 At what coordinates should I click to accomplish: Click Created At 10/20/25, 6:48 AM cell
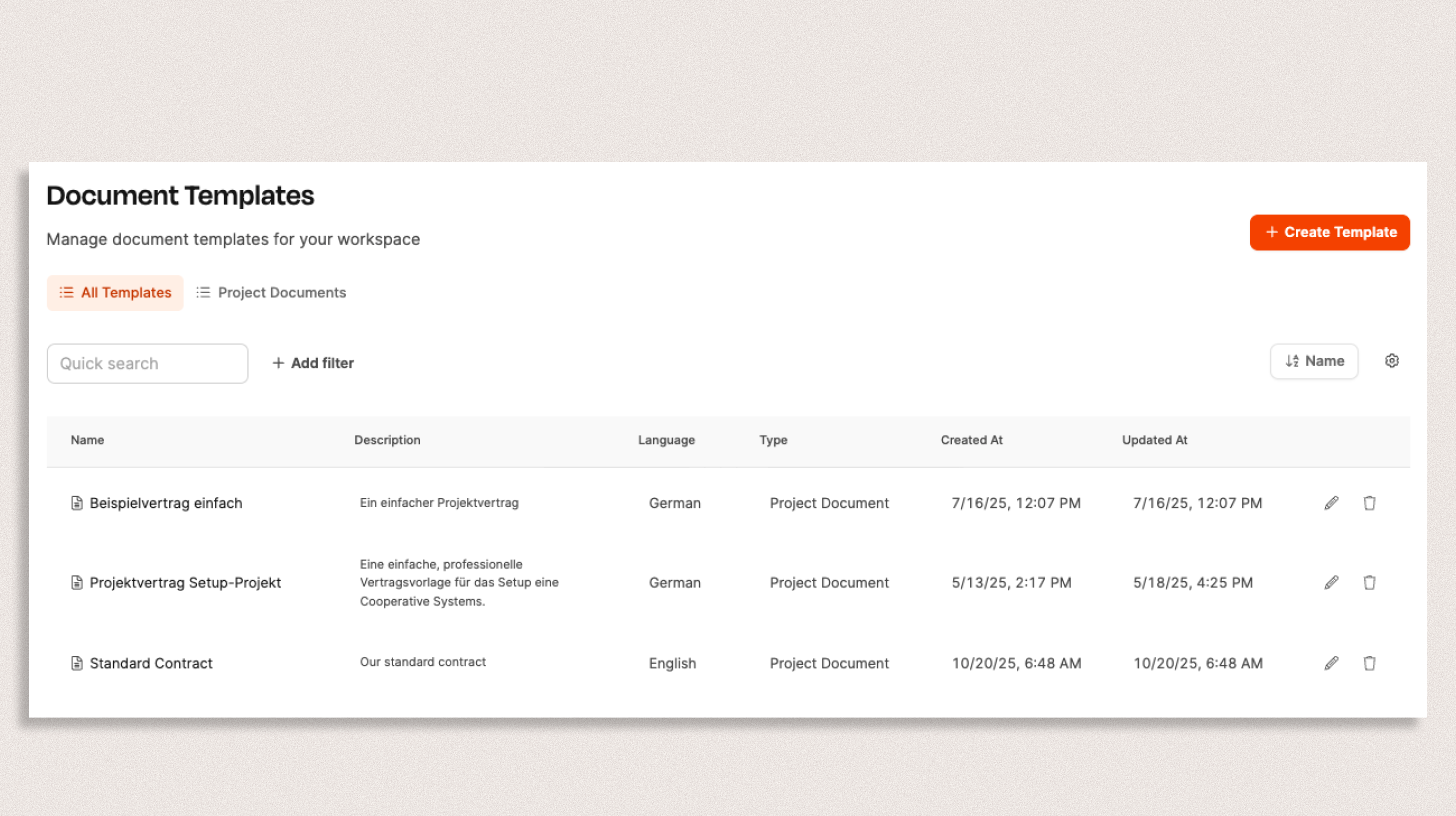coord(1016,663)
